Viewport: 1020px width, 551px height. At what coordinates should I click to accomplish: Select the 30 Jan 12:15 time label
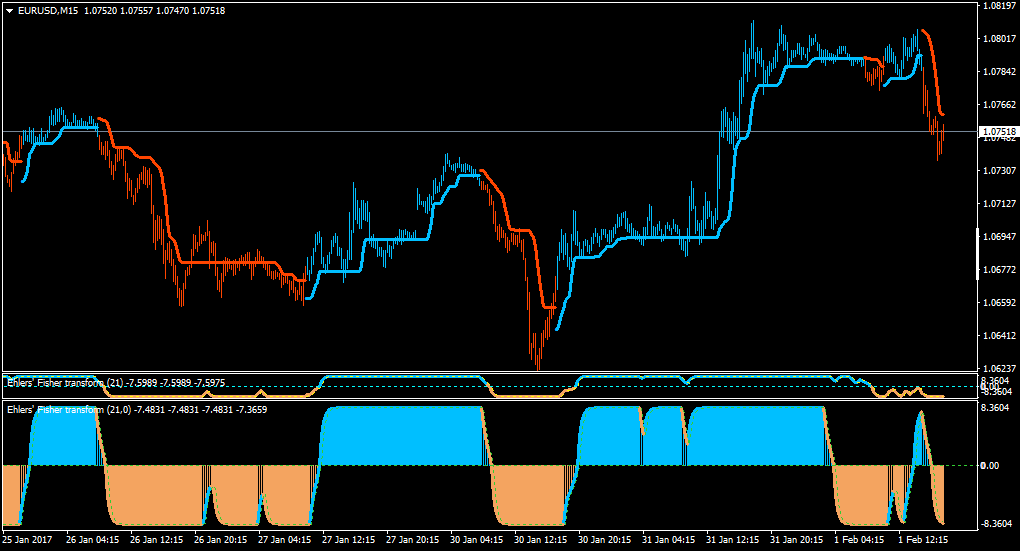[x=541, y=539]
